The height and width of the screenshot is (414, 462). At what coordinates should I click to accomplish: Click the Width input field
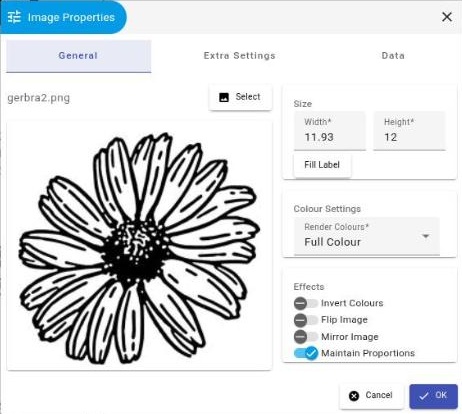click(330, 131)
